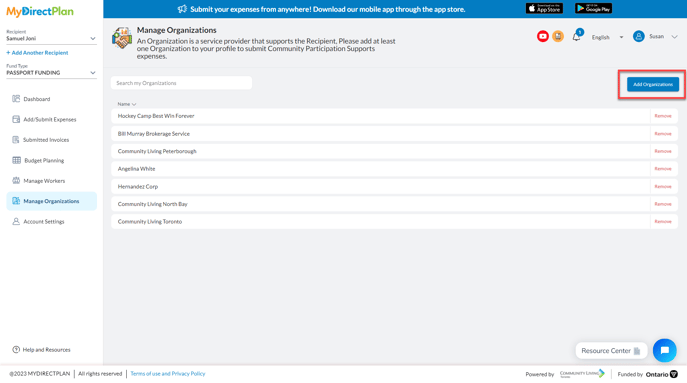Open Account Settings menu item
687x383 pixels.
click(x=44, y=221)
